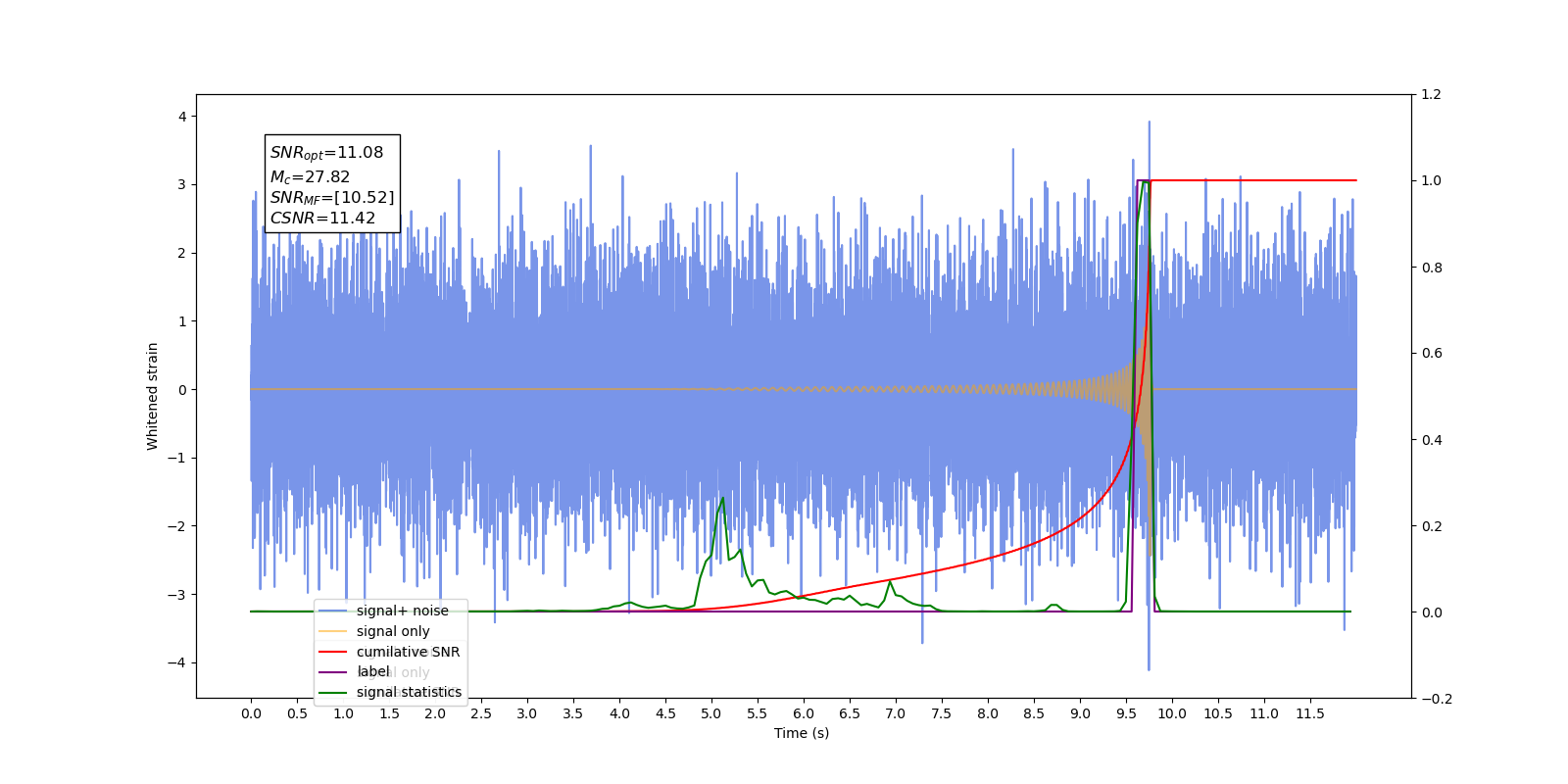Screen dimensions: 1568x784
Task: Click the 5.0 tick label on time axis
Action: coord(711,713)
